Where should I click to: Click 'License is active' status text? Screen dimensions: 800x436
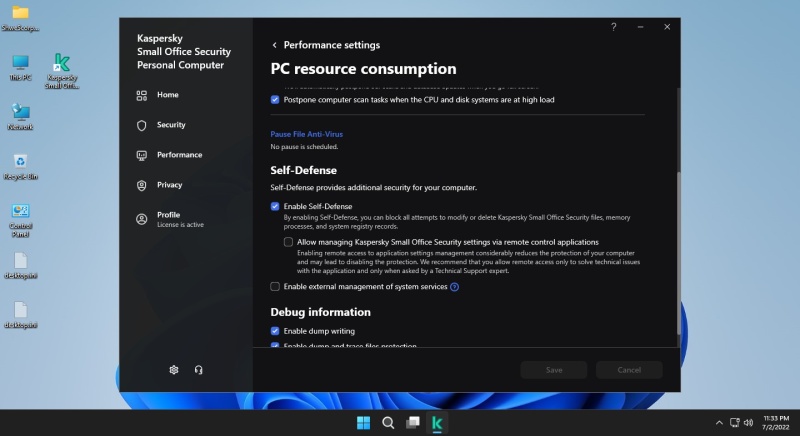(x=180, y=225)
